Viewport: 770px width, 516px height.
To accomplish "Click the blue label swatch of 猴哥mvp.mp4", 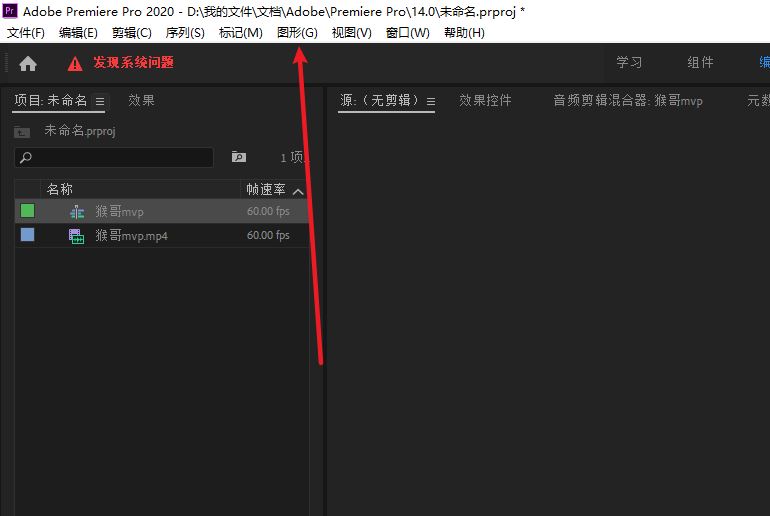I will (28, 235).
